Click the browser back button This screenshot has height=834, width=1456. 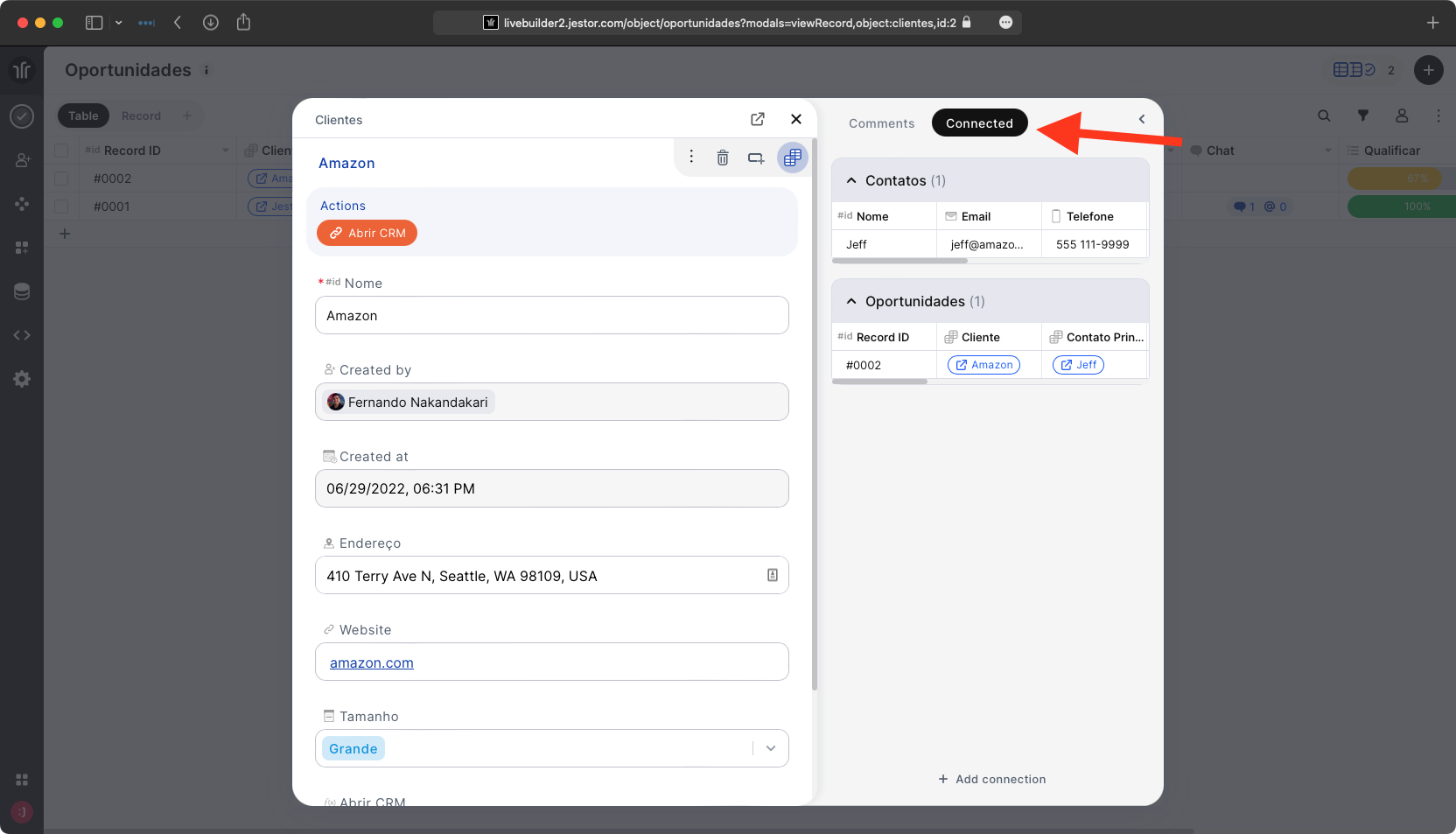(178, 23)
